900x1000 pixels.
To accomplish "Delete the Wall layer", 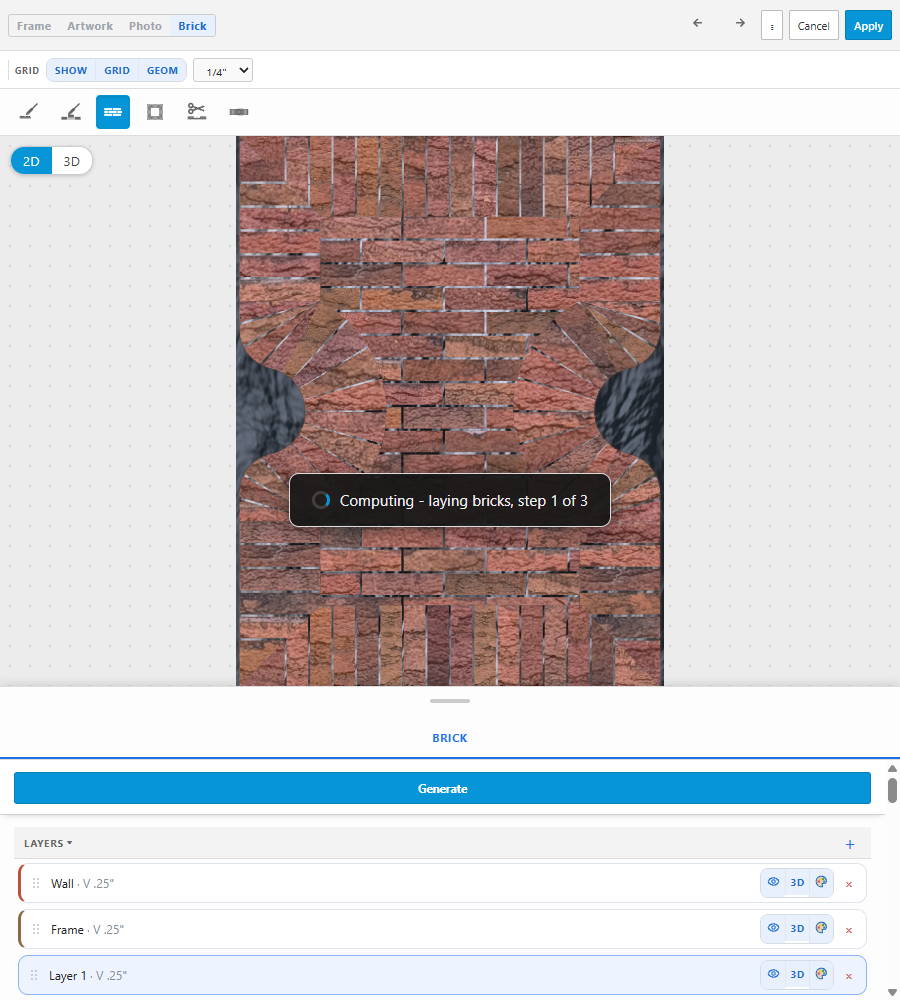I will coord(849,884).
